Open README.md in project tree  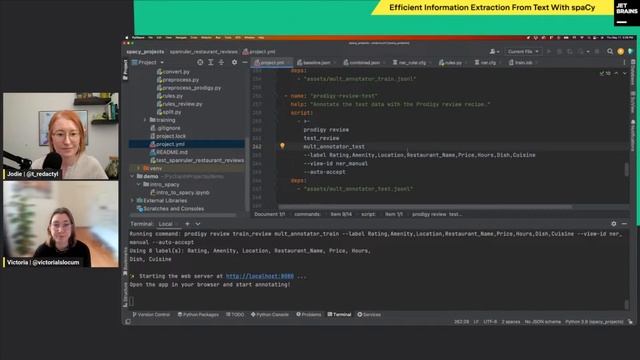point(169,152)
